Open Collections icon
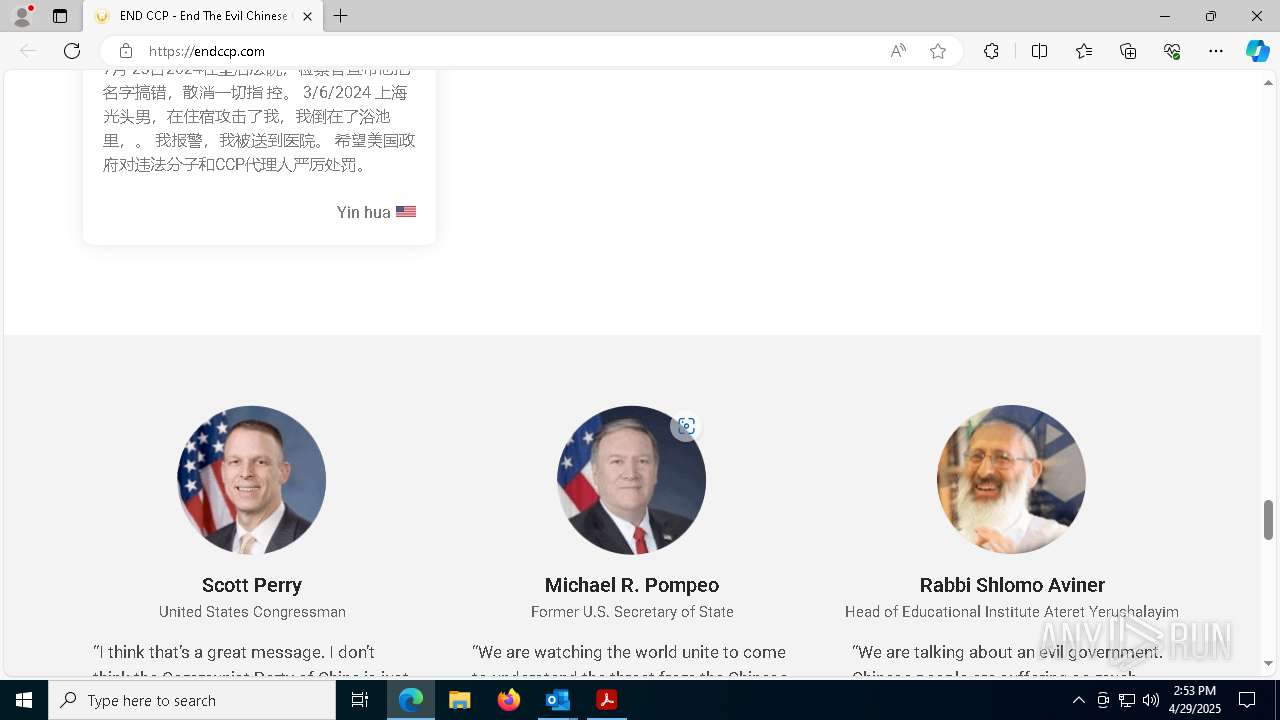 1128,51
